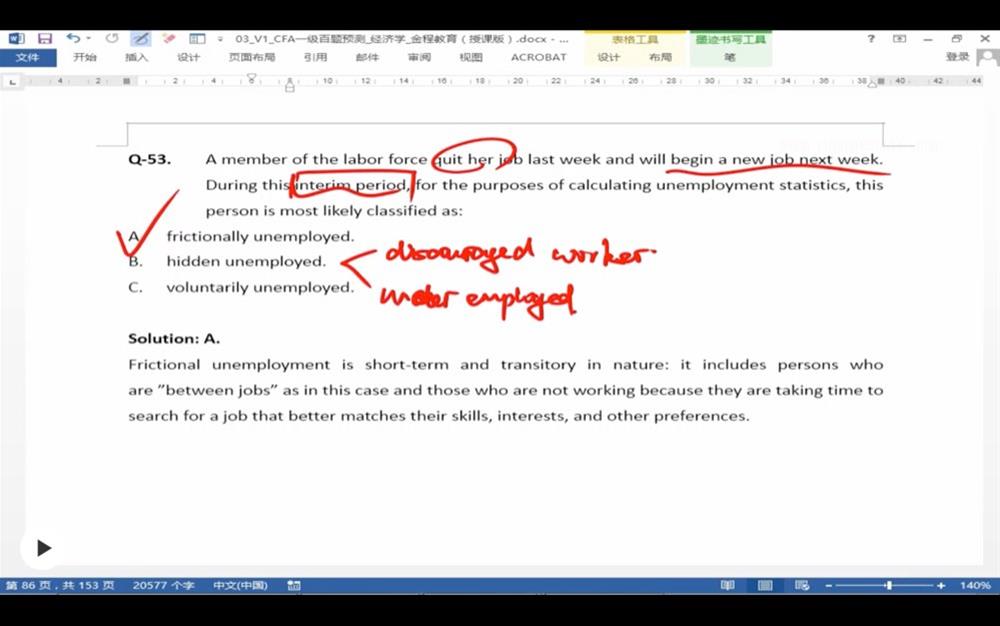The image size is (1000, 626).
Task: Switch to Read Mode view icon in status bar
Action: 728,585
